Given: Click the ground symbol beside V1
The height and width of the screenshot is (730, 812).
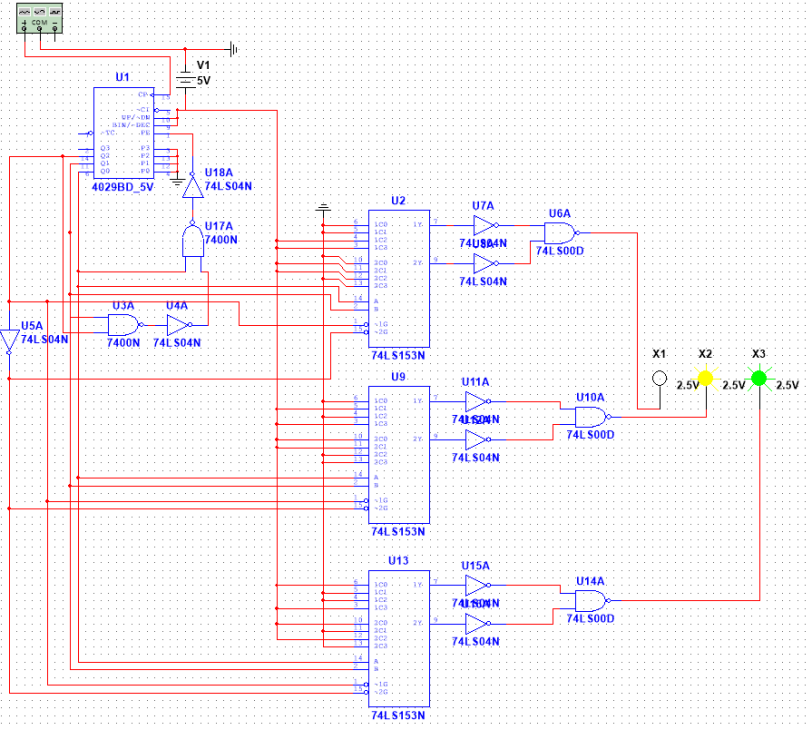Looking at the screenshot, I should pyautogui.click(x=234, y=50).
